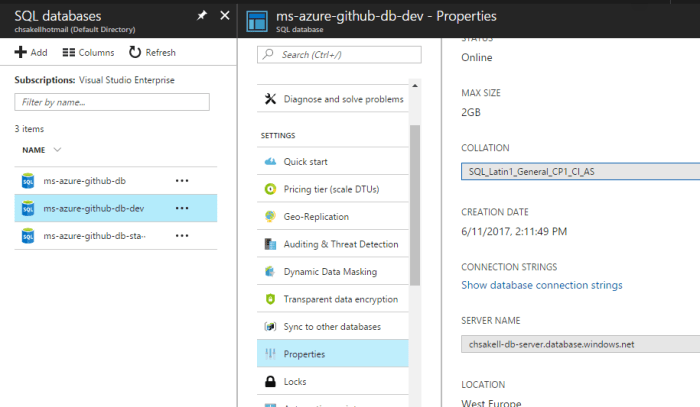Click Show database connection strings link
Screen dimensions: 700x407
(x=541, y=285)
